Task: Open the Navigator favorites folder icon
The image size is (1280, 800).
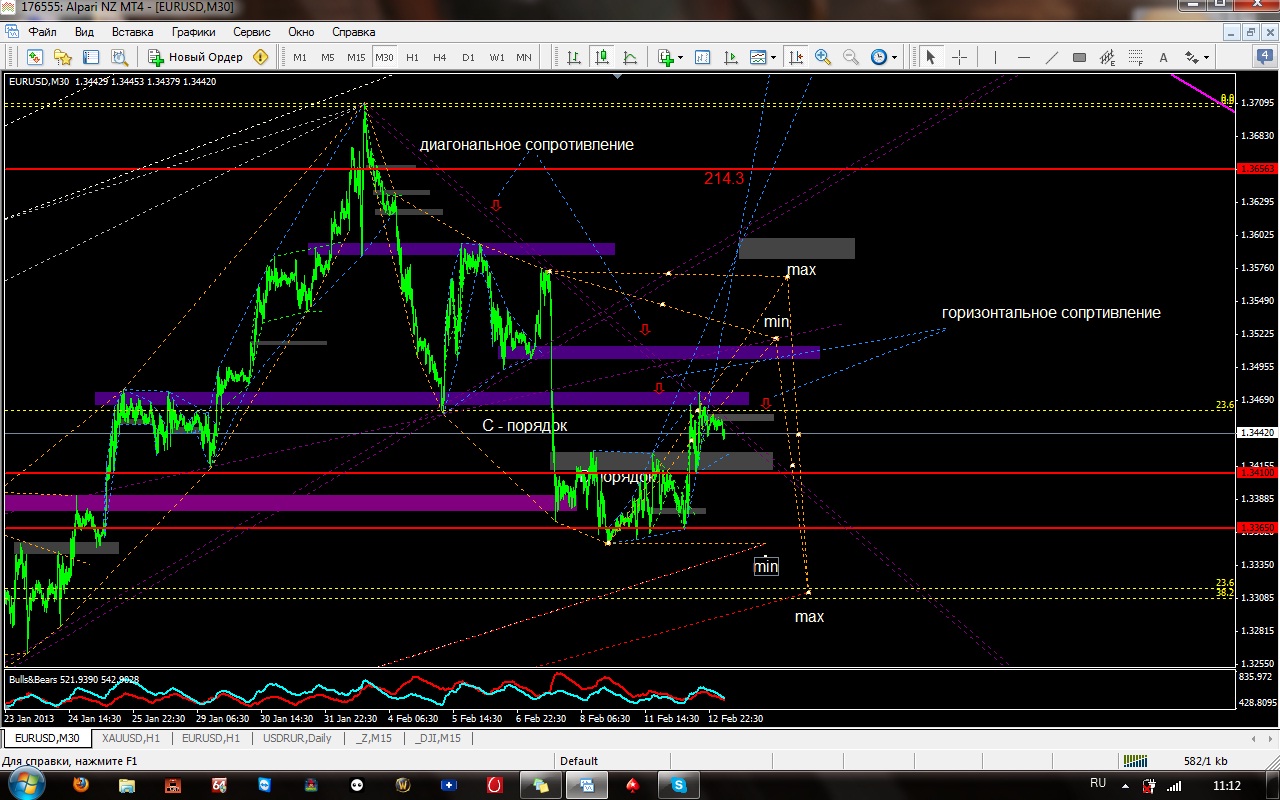Action: click(x=62, y=57)
